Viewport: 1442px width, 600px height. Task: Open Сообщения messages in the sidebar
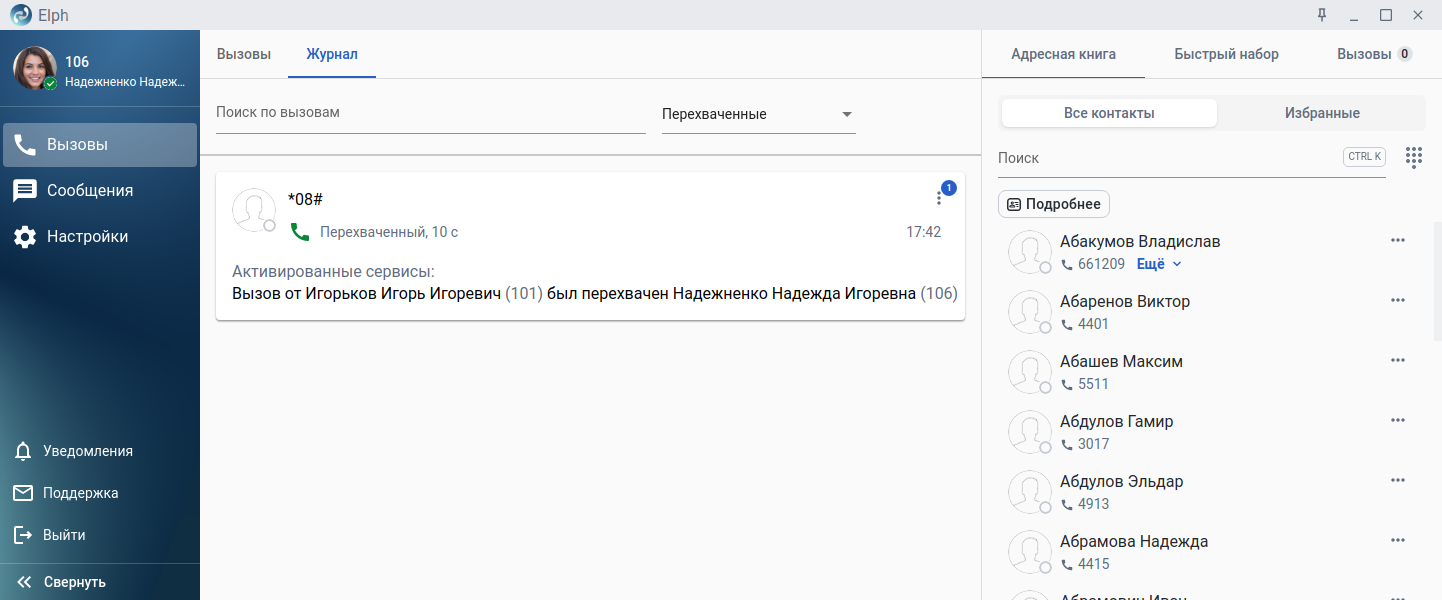(89, 190)
